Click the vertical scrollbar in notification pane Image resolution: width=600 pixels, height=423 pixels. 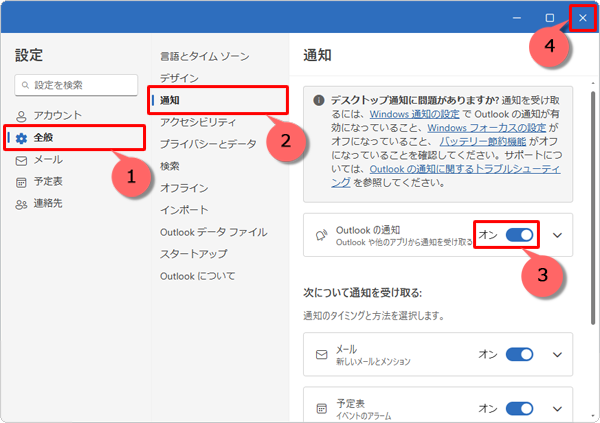593,209
